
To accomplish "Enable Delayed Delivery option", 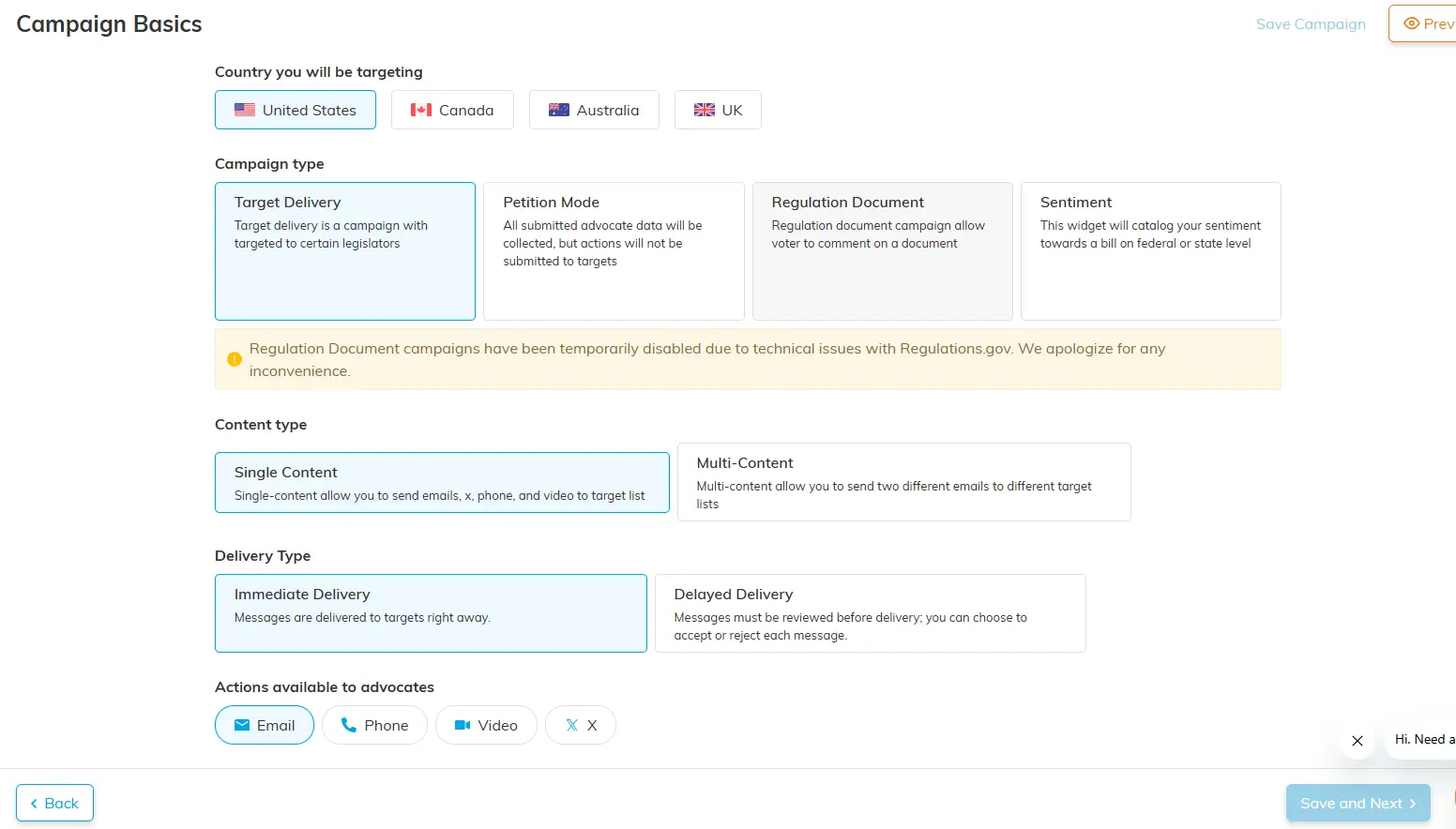I will (x=870, y=612).
